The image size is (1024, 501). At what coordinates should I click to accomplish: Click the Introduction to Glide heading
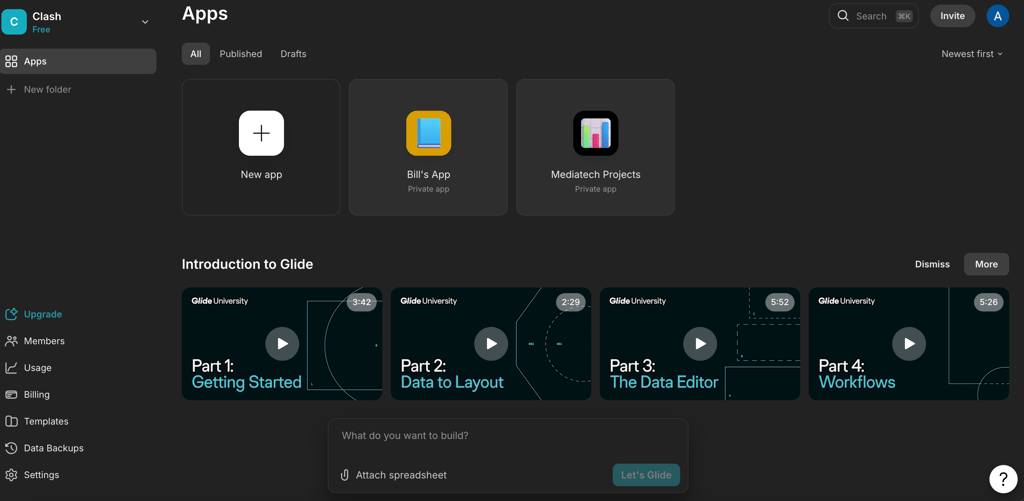[248, 265]
